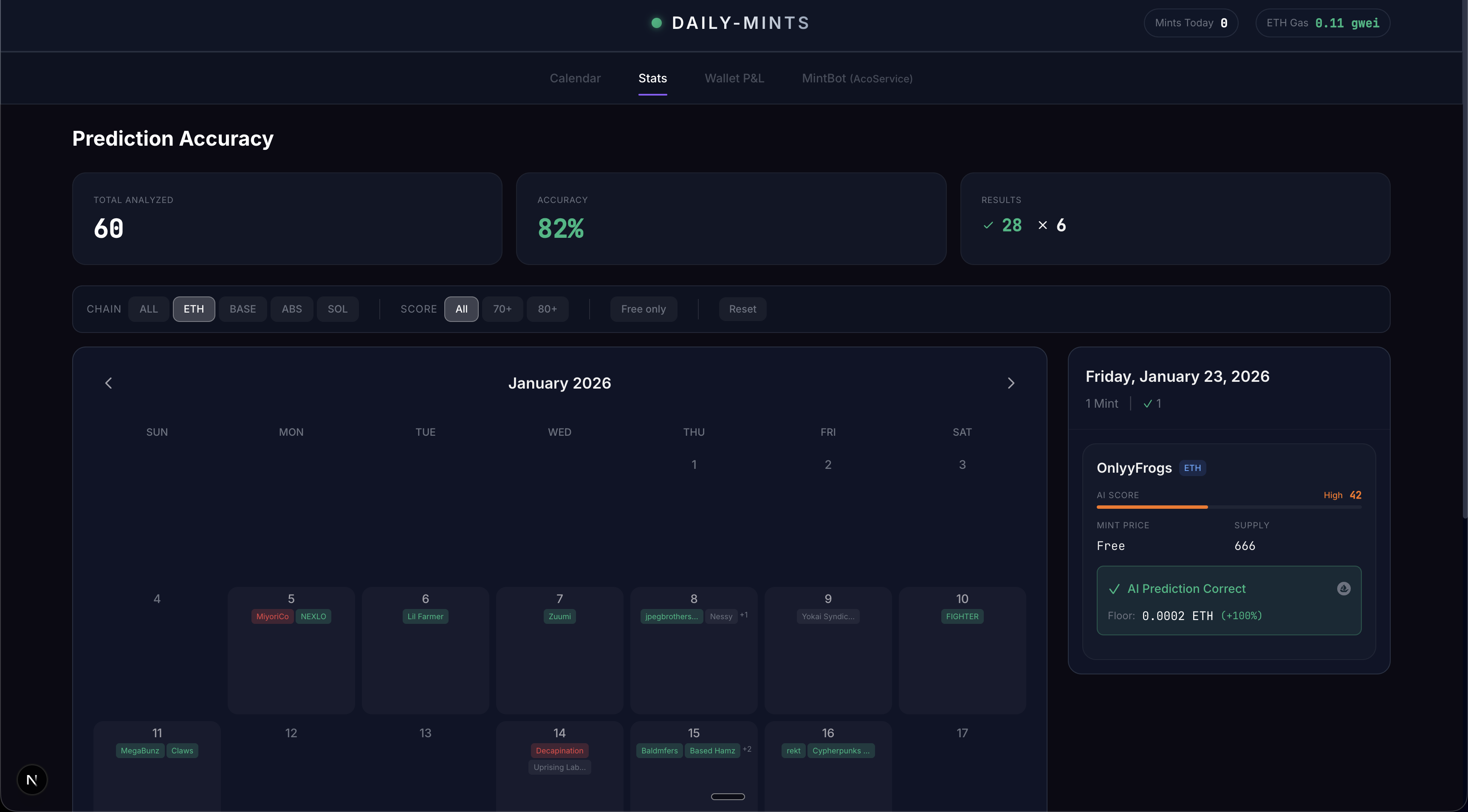Switch to the Wallet P&L tab
Screen dimensions: 1468x812
[734, 78]
